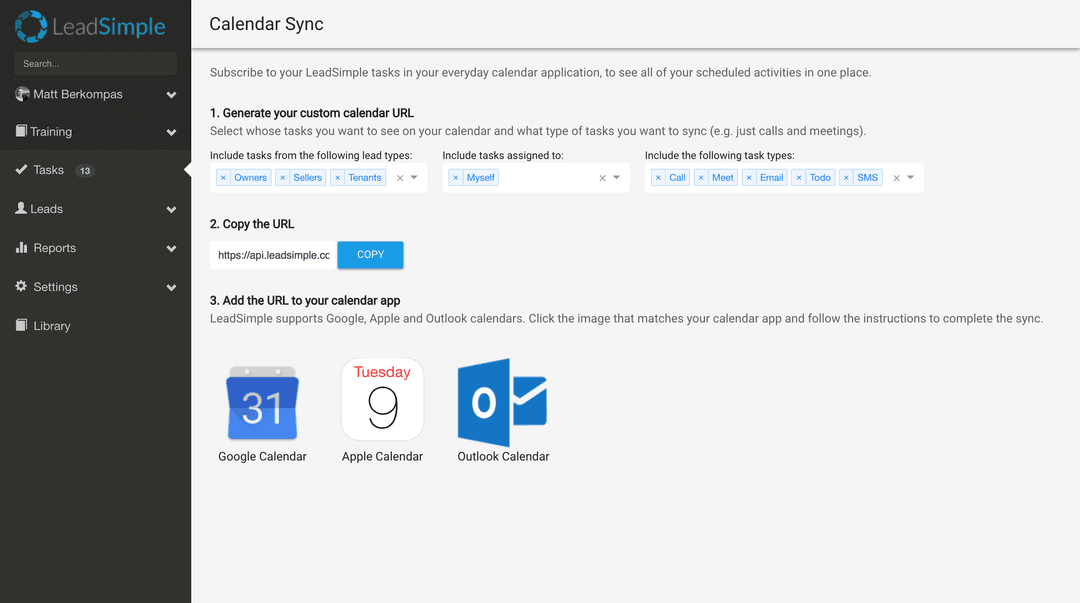The width and height of the screenshot is (1080, 603).
Task: Click the calendar URL text field
Action: (273, 255)
